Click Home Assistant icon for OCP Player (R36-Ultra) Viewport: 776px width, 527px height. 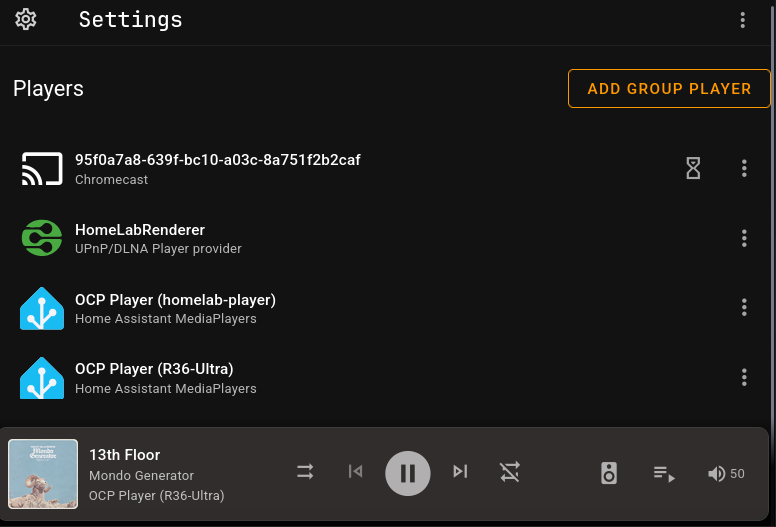pyautogui.click(x=42, y=377)
